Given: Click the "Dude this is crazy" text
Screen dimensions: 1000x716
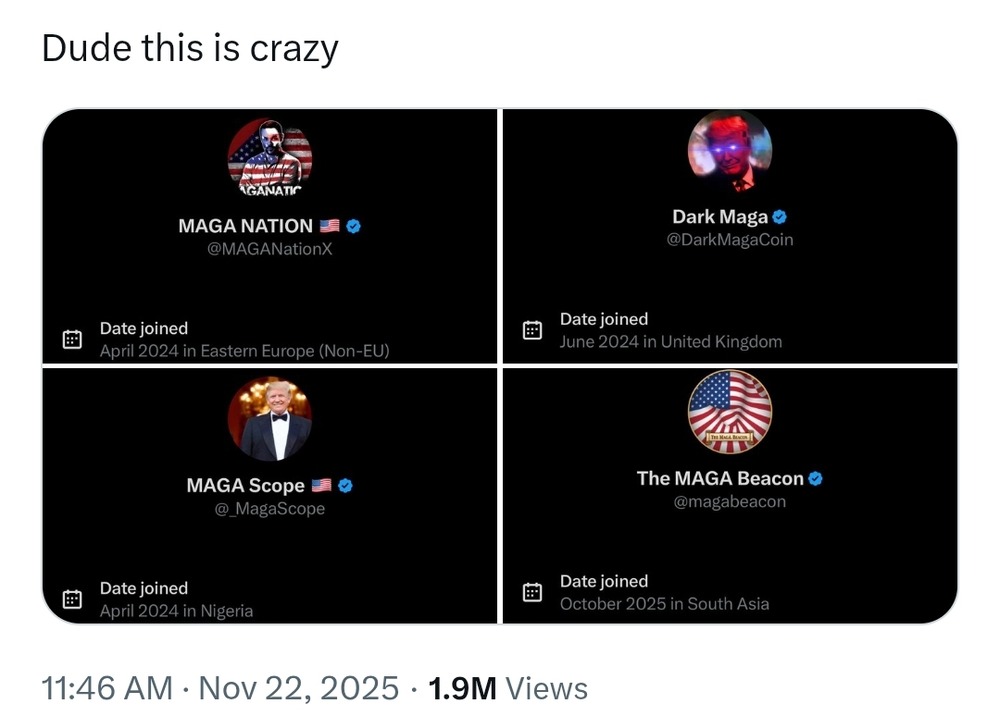Looking at the screenshot, I should 190,48.
